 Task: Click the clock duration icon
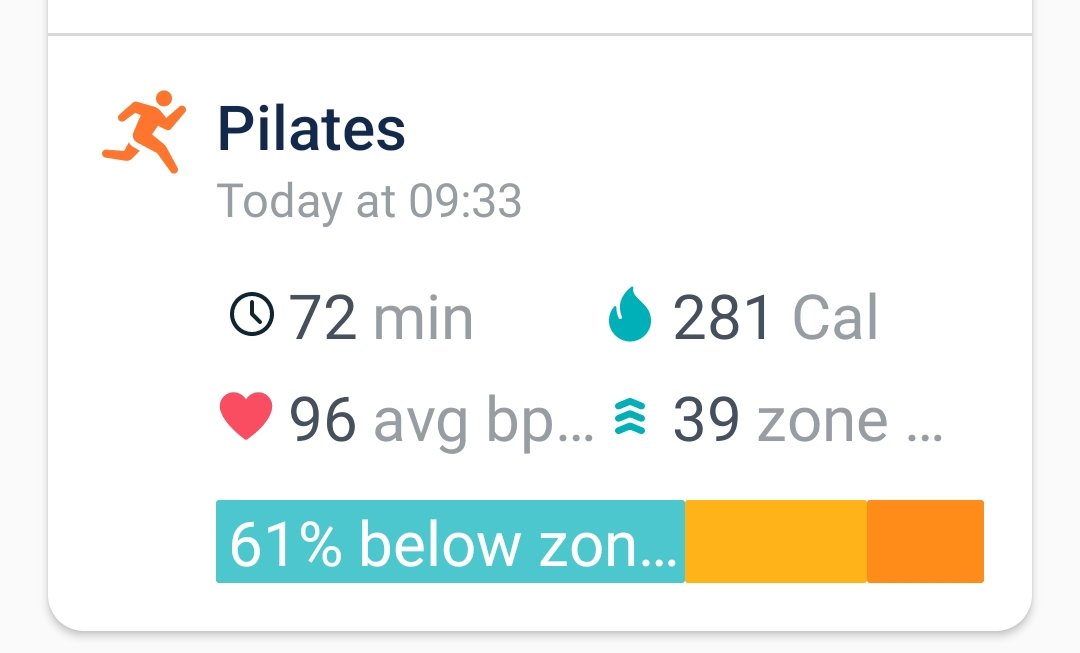pos(251,314)
